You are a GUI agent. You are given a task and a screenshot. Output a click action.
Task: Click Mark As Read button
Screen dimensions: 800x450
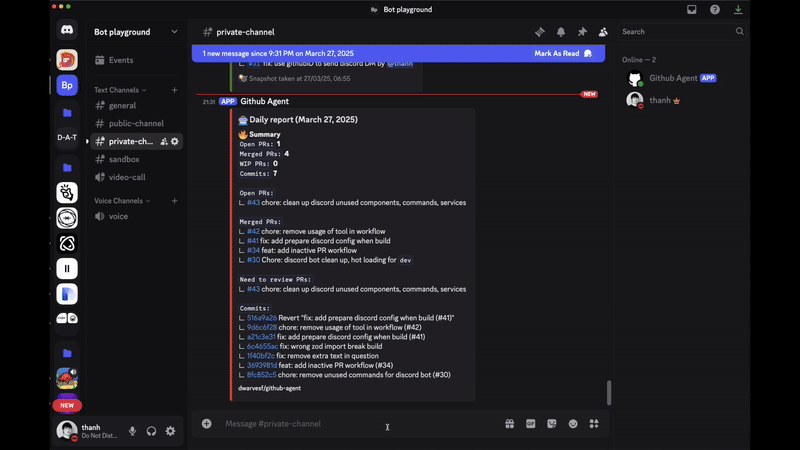[563, 53]
